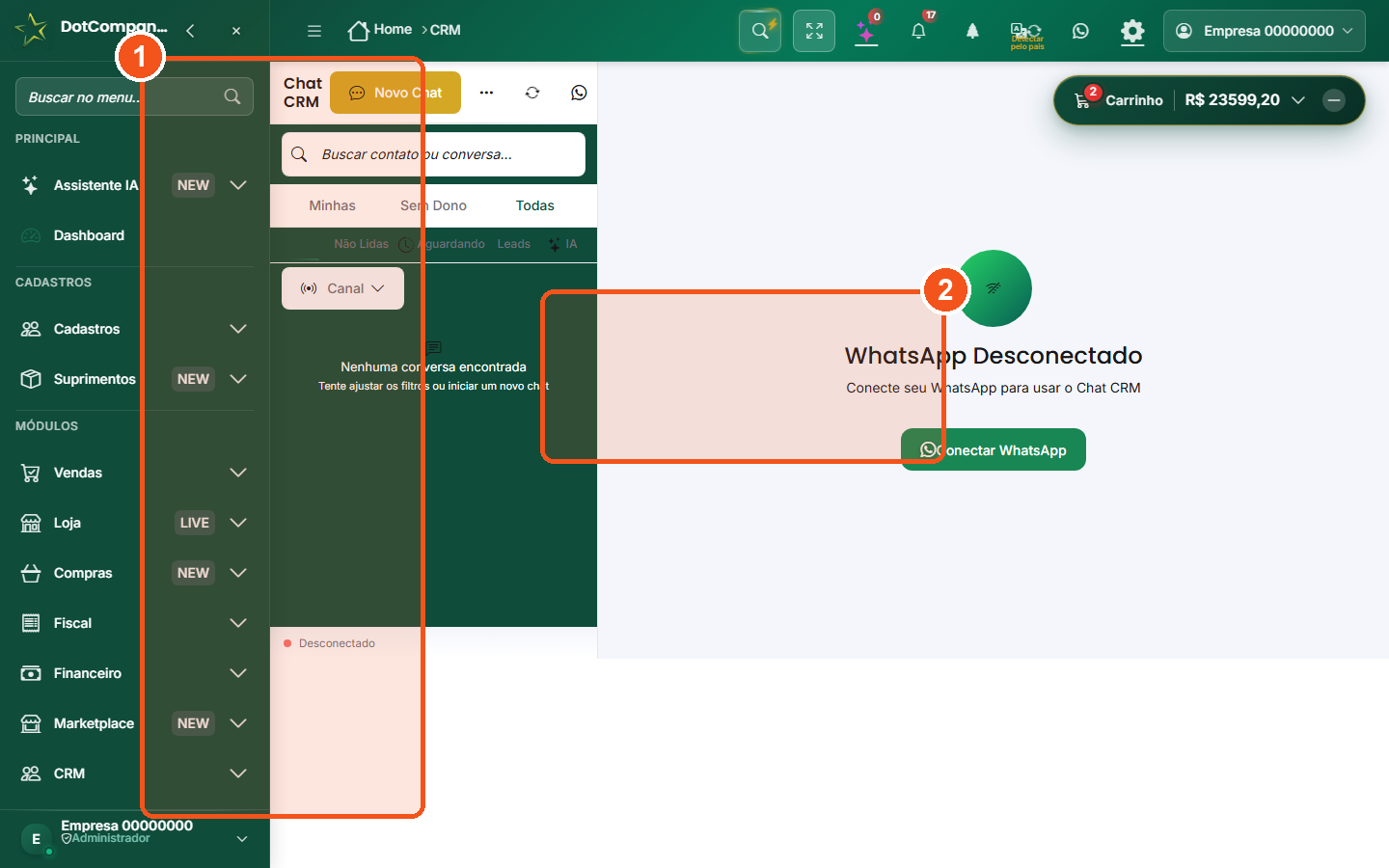Screen dimensions: 1389x868
Task: Toggle the Leads filter
Action: click(x=513, y=244)
